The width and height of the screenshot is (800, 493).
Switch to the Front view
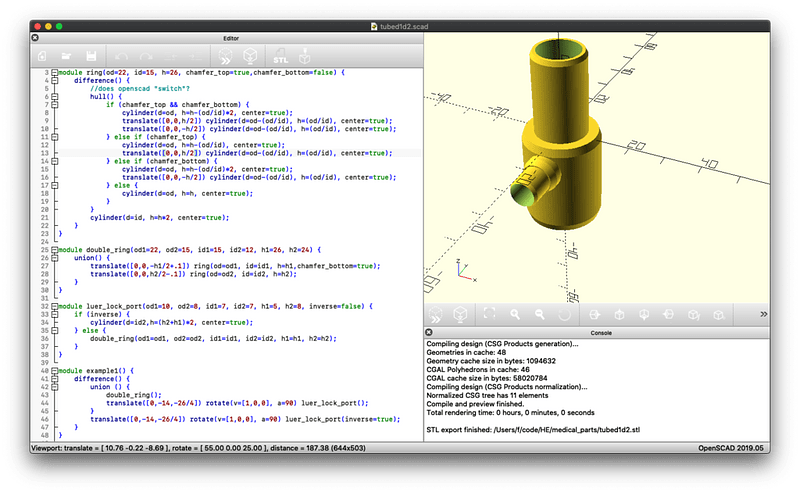click(693, 314)
